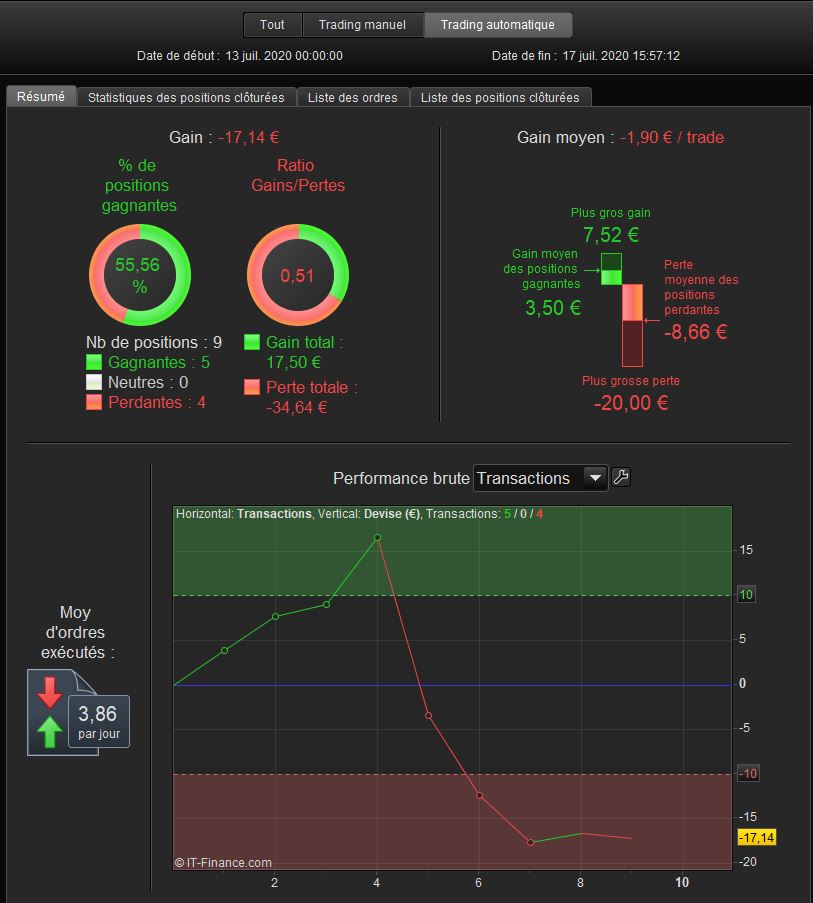
Task: Click the IT-Finance.com copyright link
Action: [223, 862]
